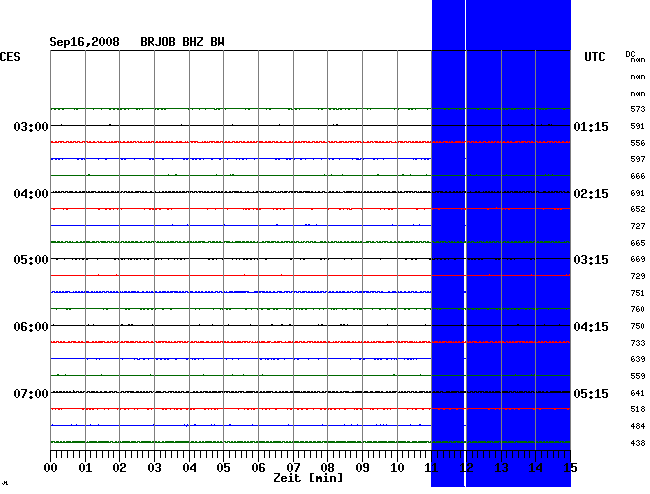The height and width of the screenshot is (494, 650).
Task: Click the black seismic trace at 07:00
Action: [310, 392]
